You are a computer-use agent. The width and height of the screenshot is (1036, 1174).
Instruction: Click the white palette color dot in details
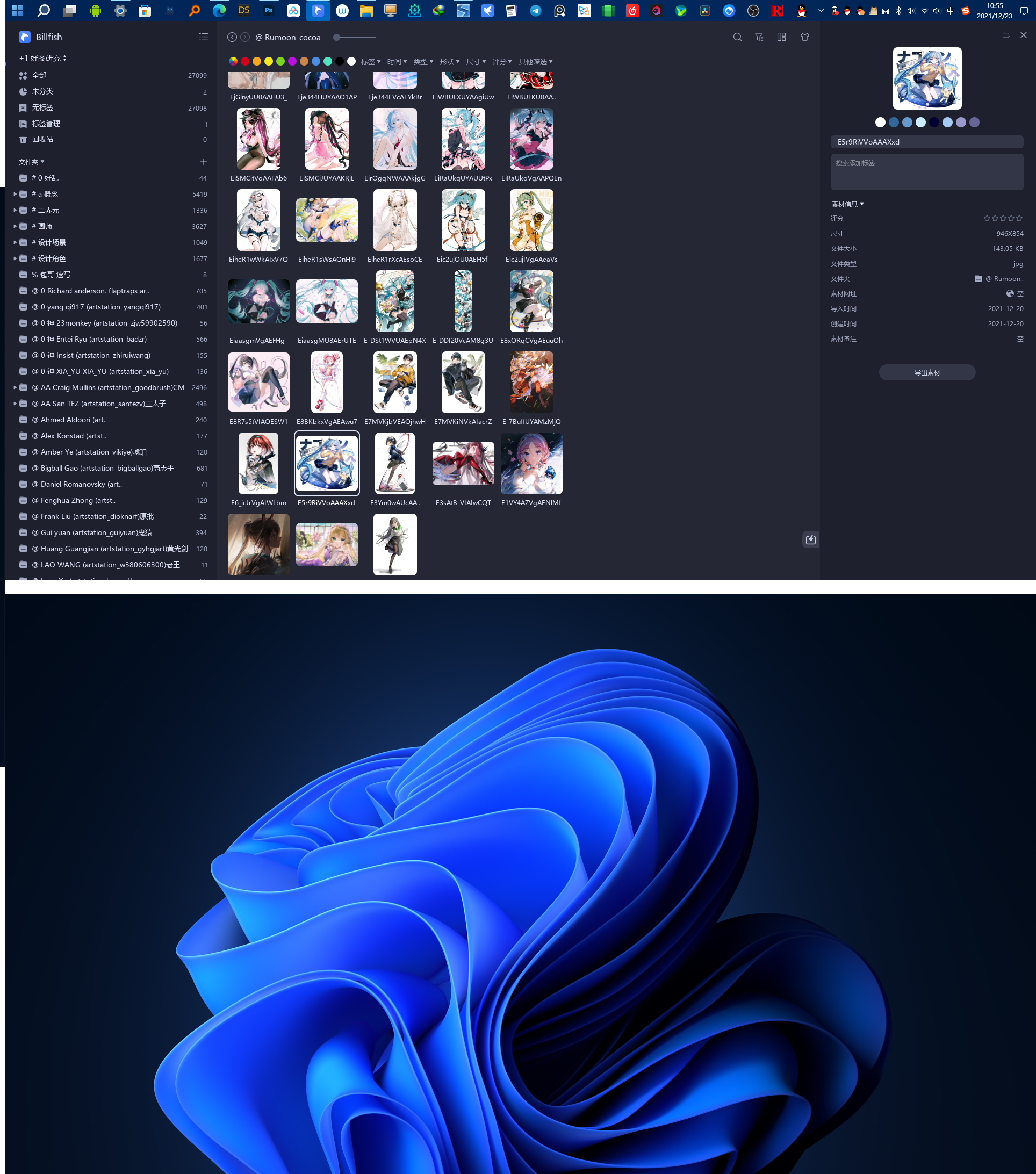pos(880,123)
